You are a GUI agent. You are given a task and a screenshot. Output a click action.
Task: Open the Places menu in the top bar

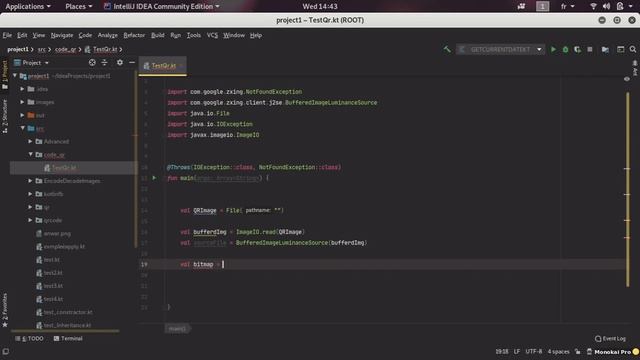tap(79, 6)
